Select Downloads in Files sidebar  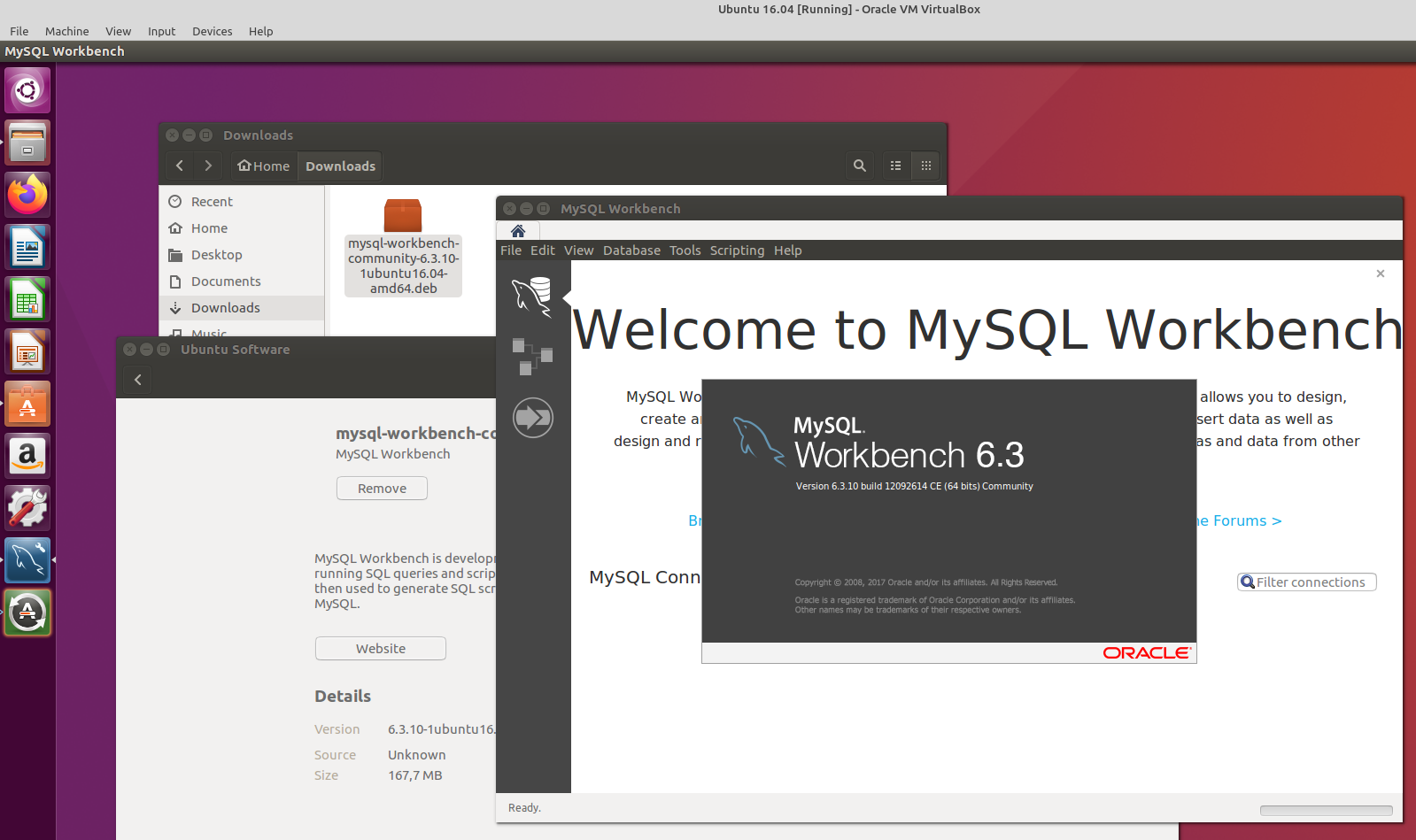pyautogui.click(x=242, y=308)
